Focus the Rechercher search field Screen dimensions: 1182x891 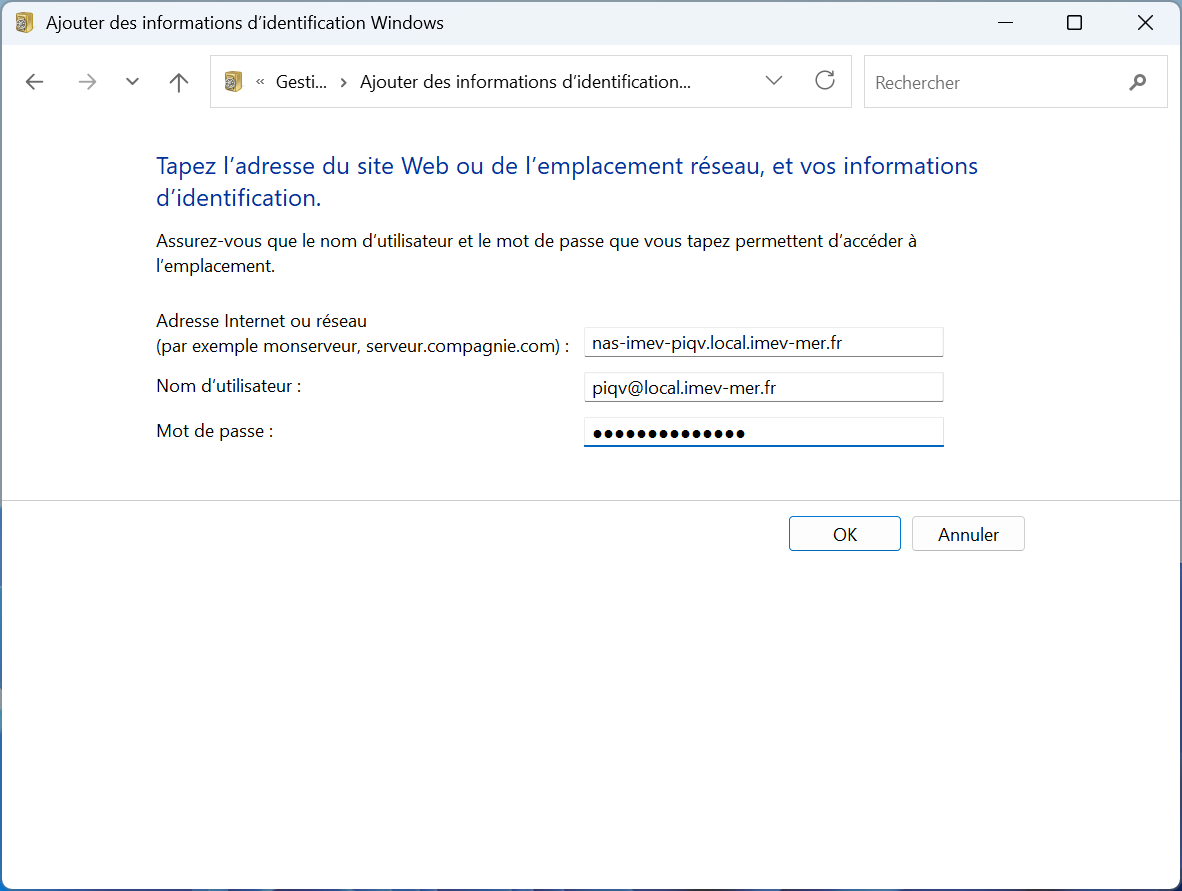990,82
